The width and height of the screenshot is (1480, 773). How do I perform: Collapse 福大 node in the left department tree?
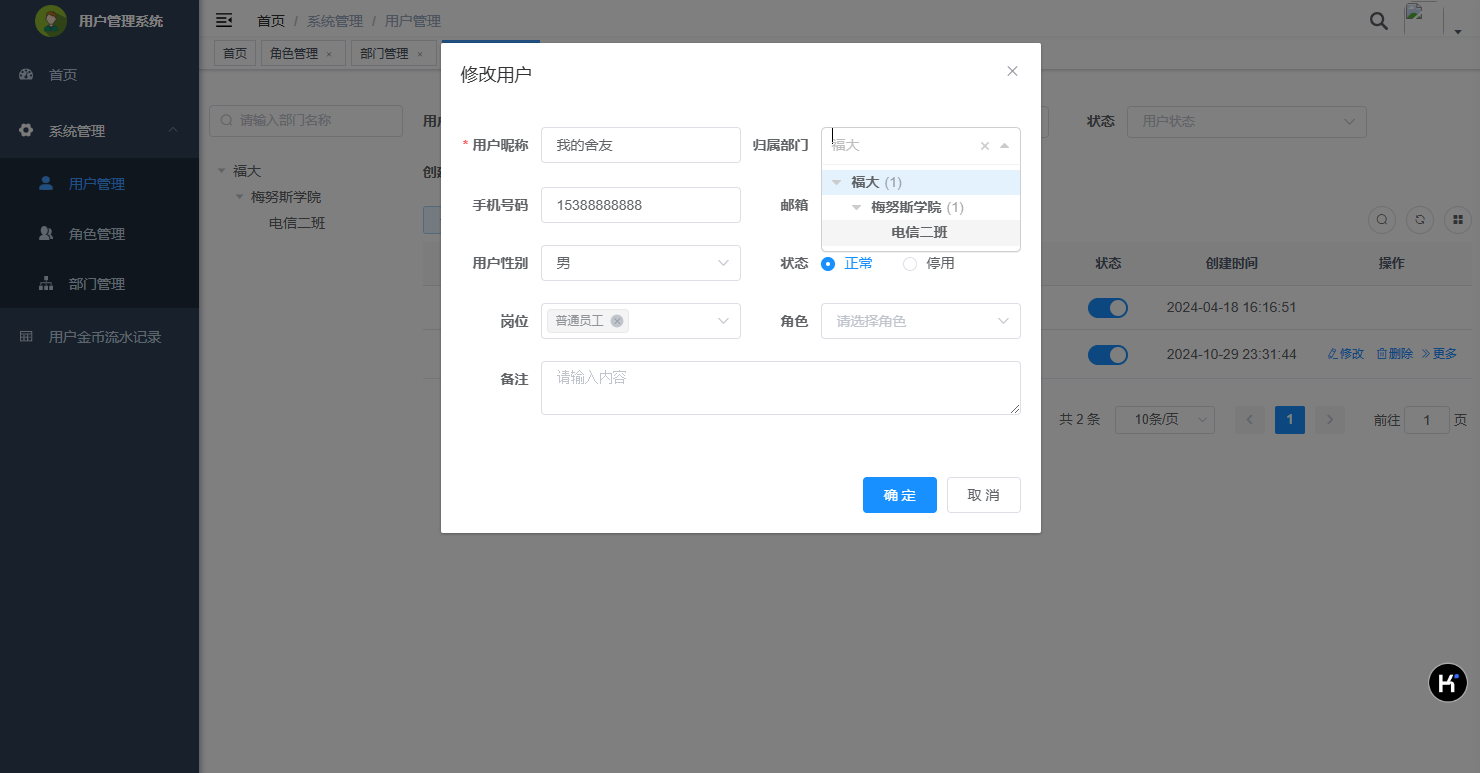[x=221, y=172]
